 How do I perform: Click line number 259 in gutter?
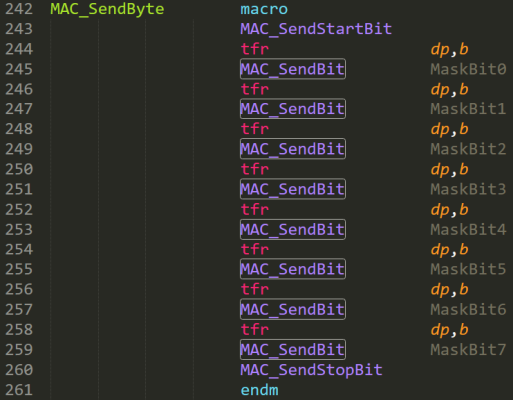(19, 350)
